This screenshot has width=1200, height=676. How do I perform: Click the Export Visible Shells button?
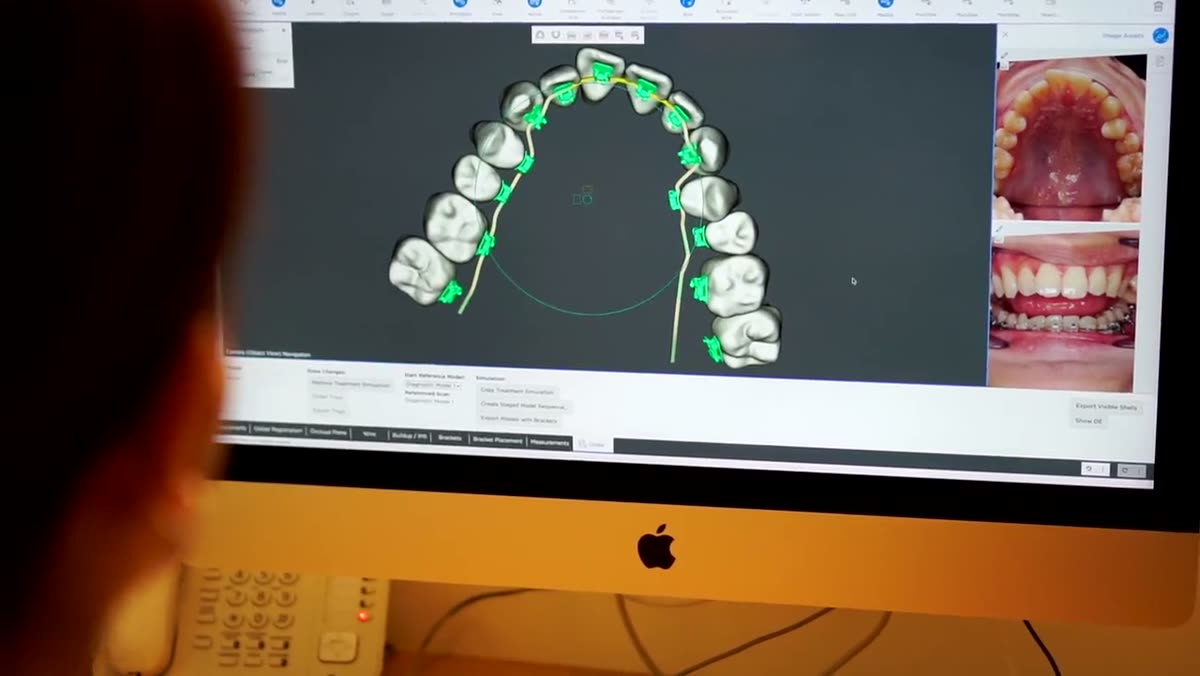1106,407
